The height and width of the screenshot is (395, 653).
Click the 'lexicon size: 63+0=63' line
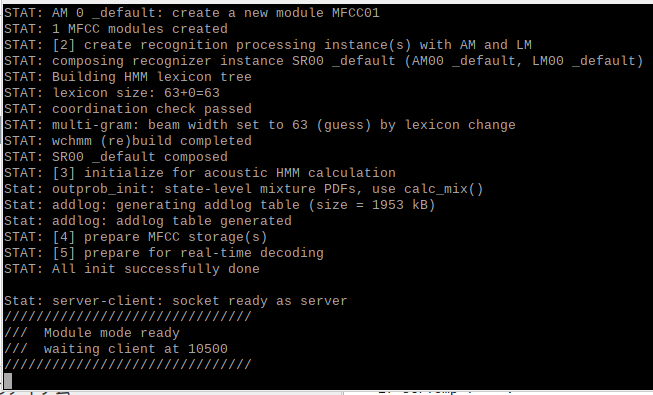112,93
